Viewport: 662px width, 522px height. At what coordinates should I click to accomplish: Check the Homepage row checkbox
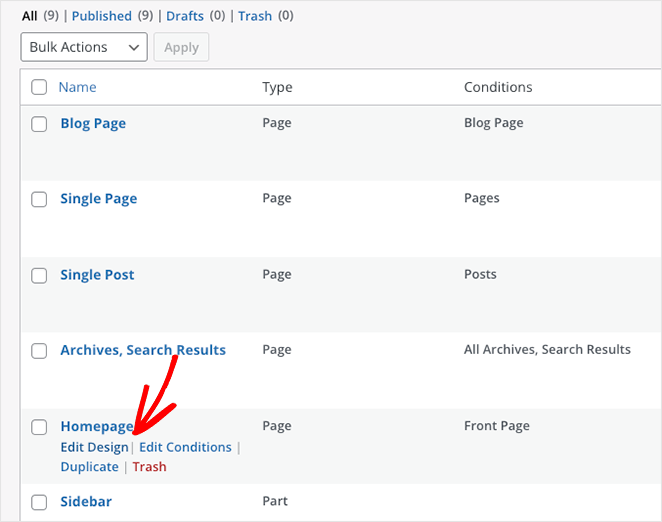[x=39, y=427]
